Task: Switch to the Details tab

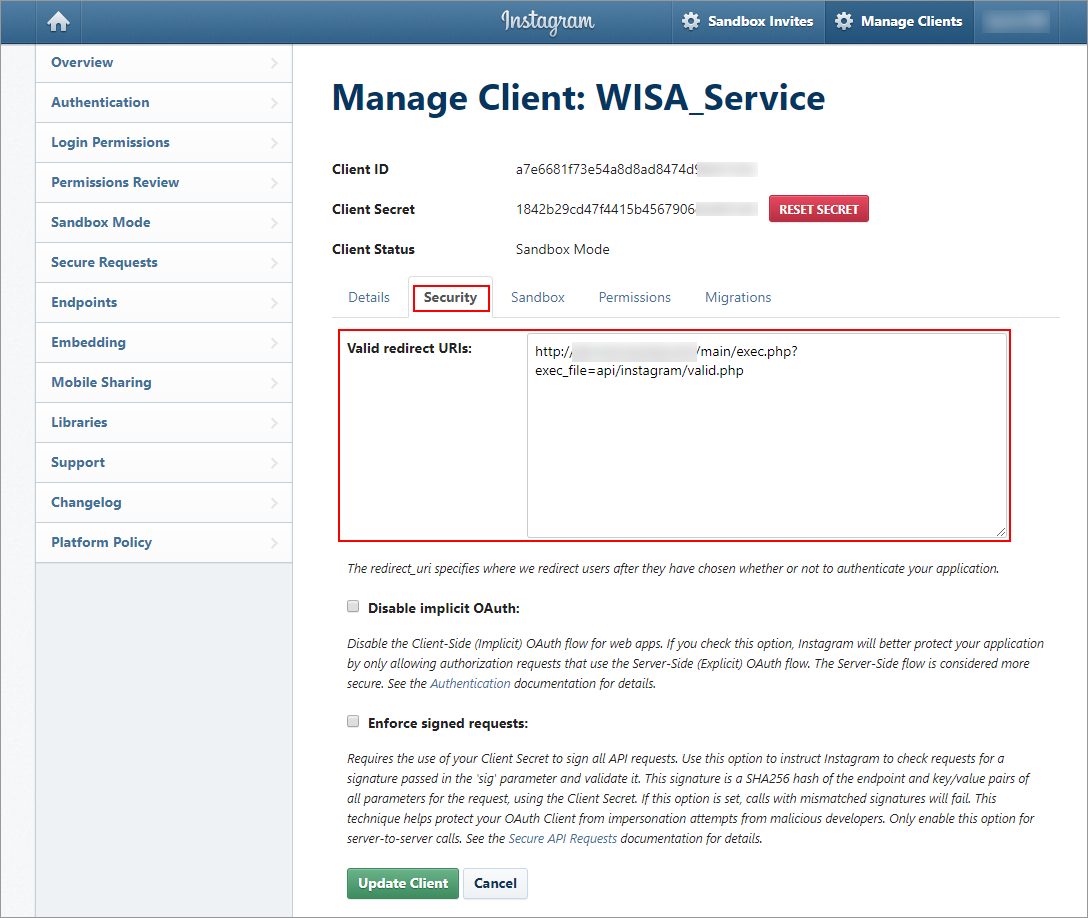Action: 368,297
